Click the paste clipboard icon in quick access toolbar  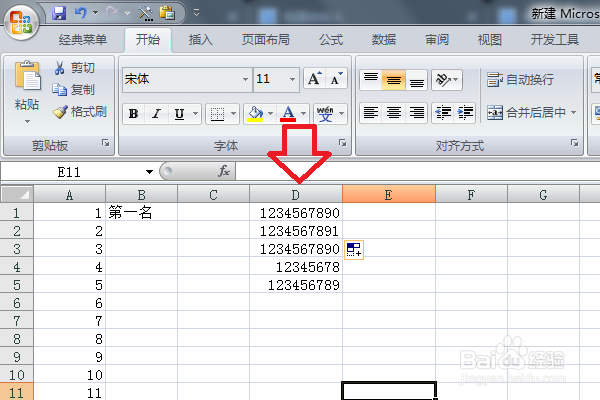(167, 13)
